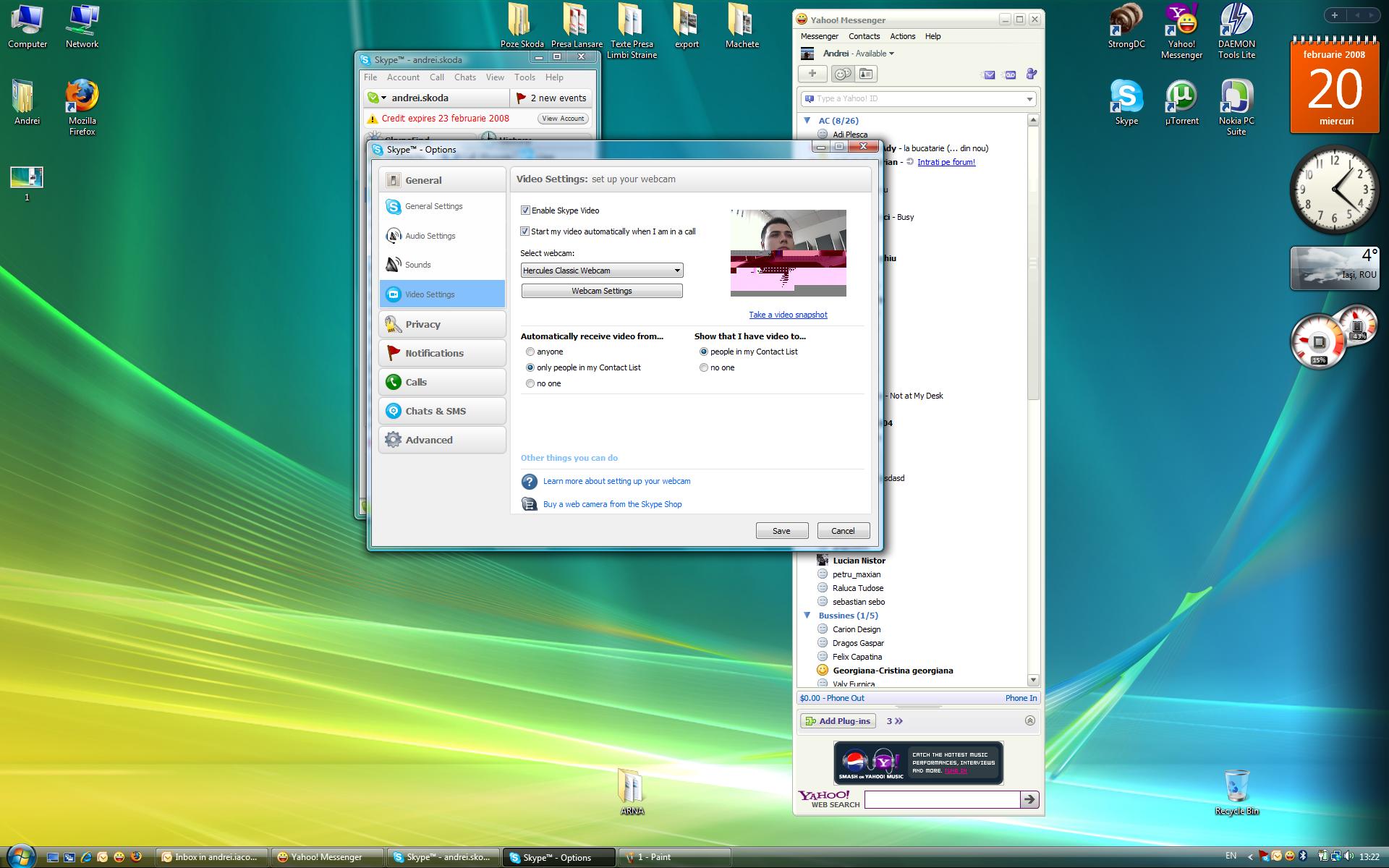1389x868 pixels.
Task: Click the Yahoo web search arrow button
Action: [1029, 799]
